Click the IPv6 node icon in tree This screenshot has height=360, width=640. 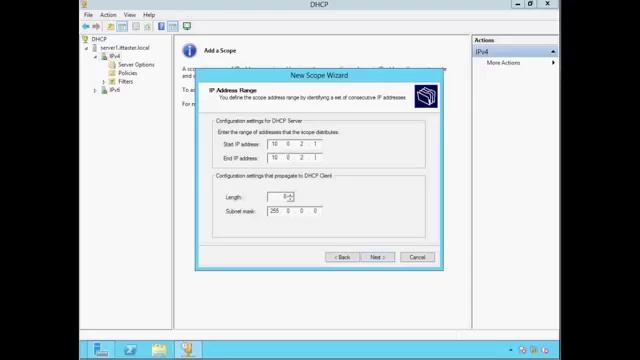[104, 90]
